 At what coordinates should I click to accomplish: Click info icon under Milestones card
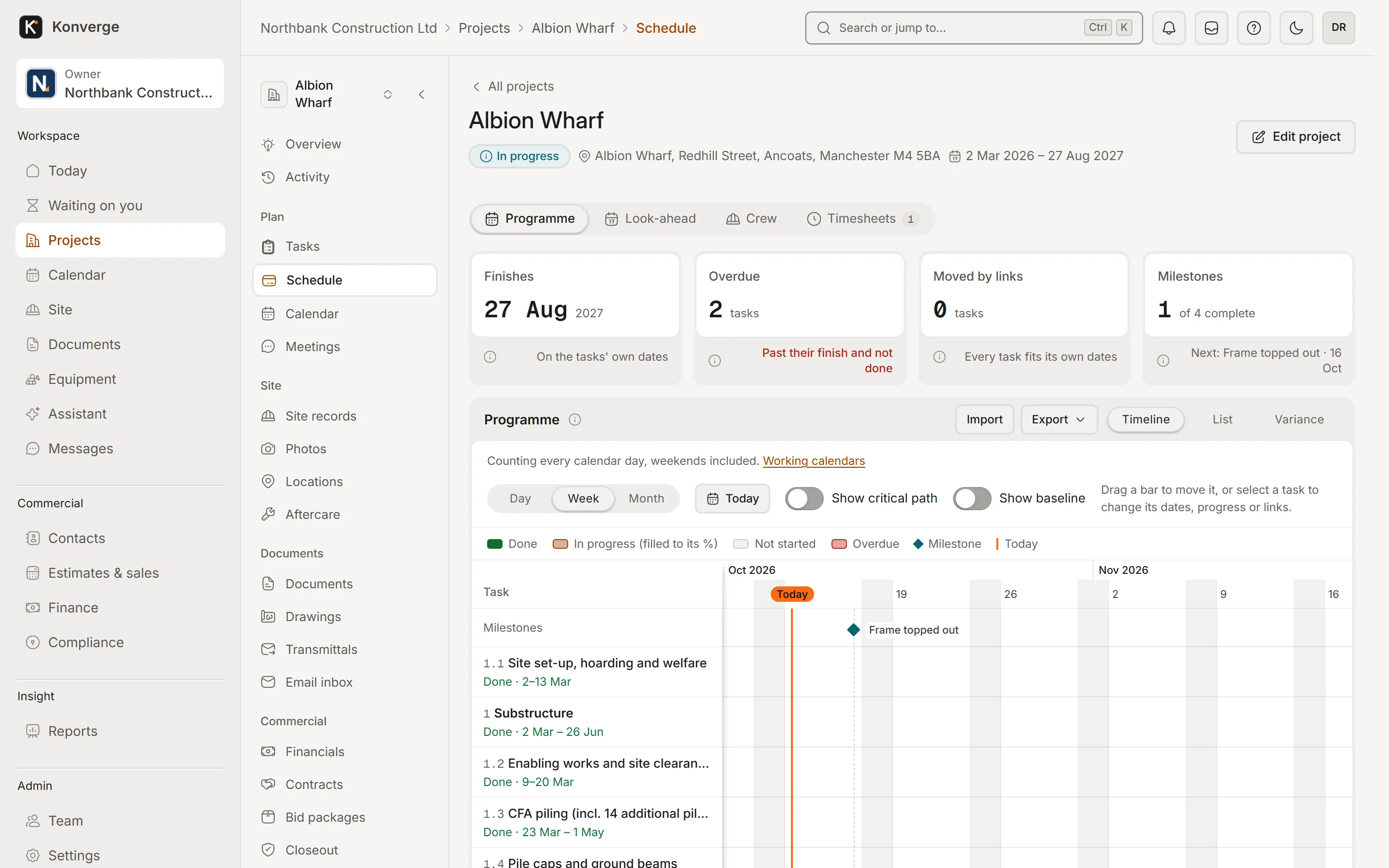[x=1163, y=361]
